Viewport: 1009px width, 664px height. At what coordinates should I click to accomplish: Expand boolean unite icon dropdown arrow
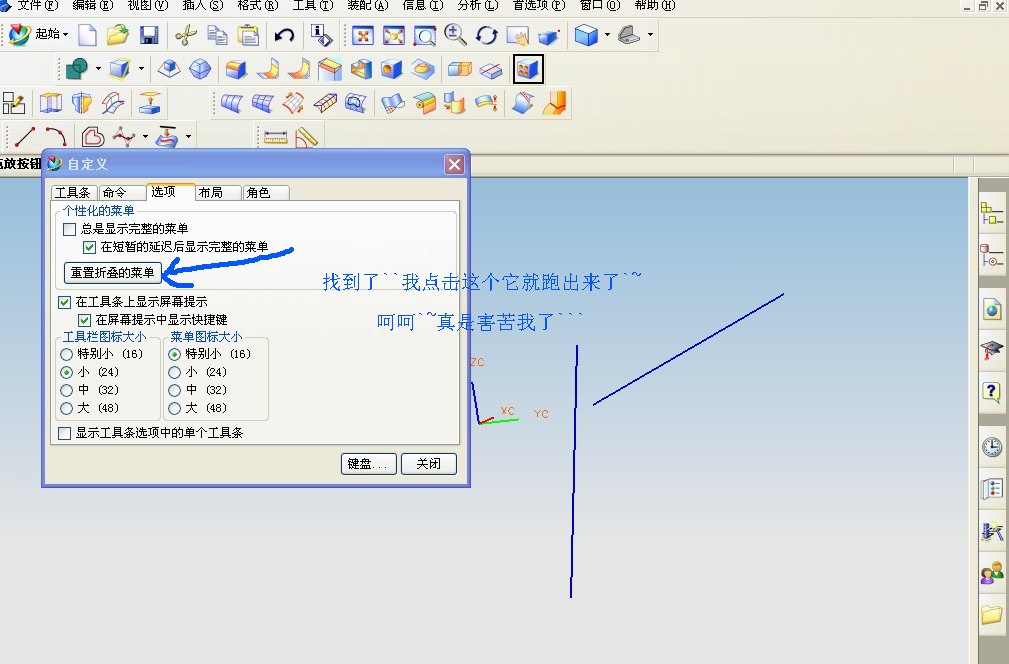(x=98, y=68)
